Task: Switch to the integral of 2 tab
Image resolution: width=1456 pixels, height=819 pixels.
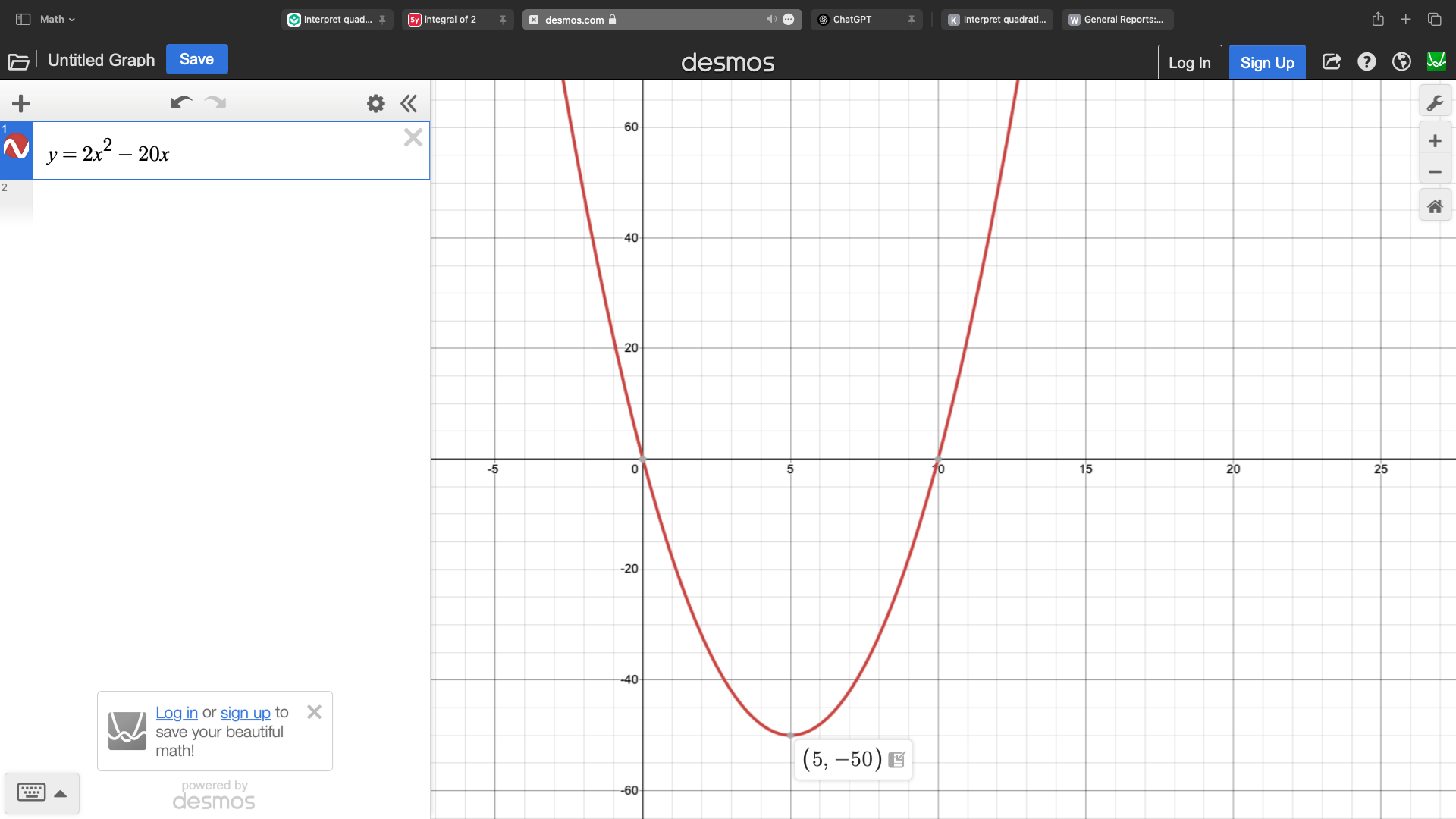Action: pyautogui.click(x=450, y=20)
